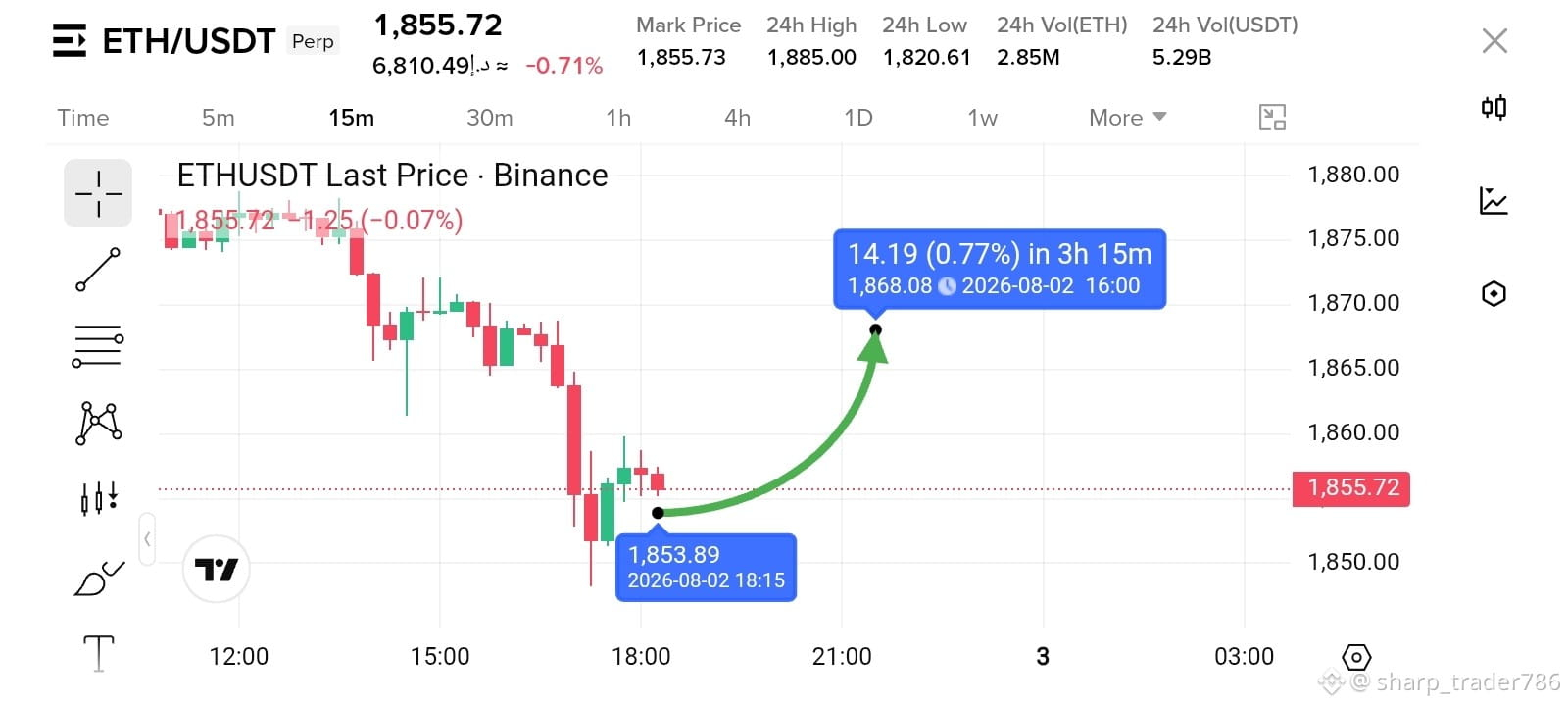Open the forecasting and measurement tools

[x=98, y=498]
